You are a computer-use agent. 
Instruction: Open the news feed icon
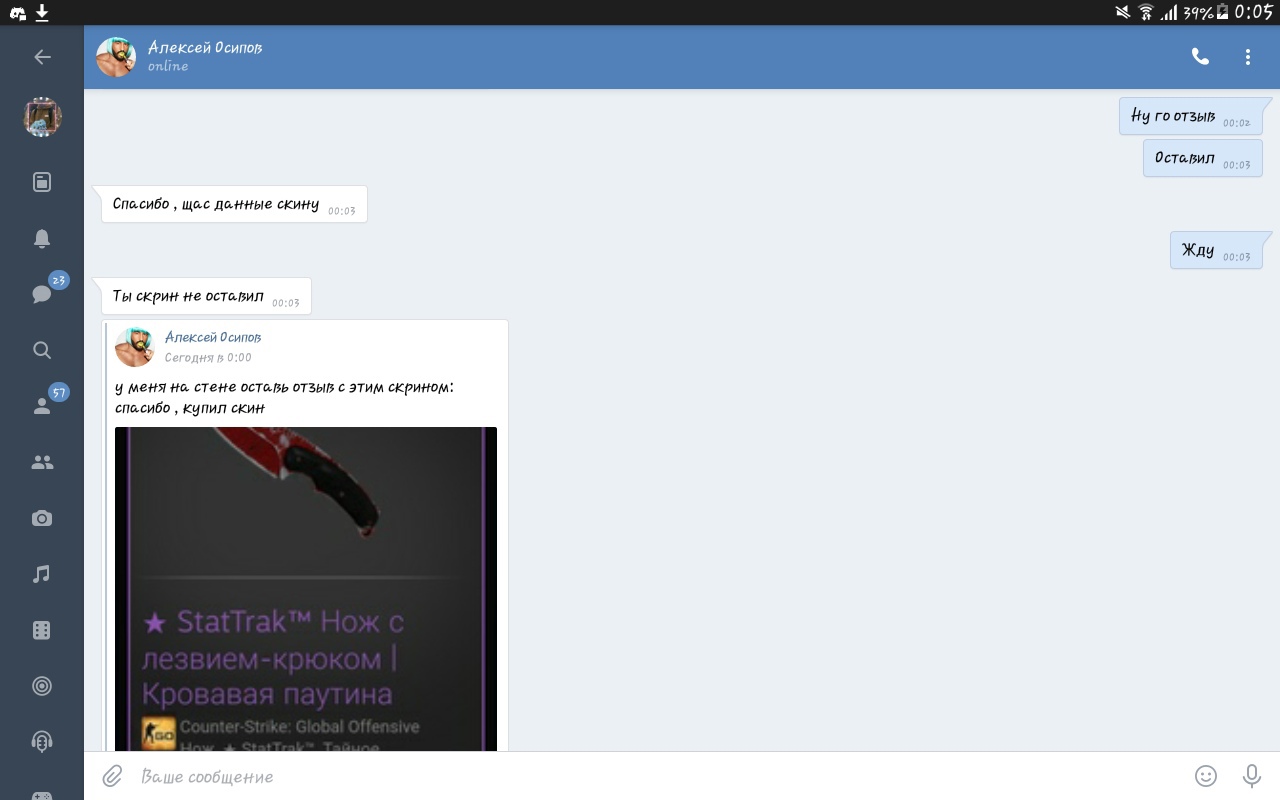(x=42, y=182)
